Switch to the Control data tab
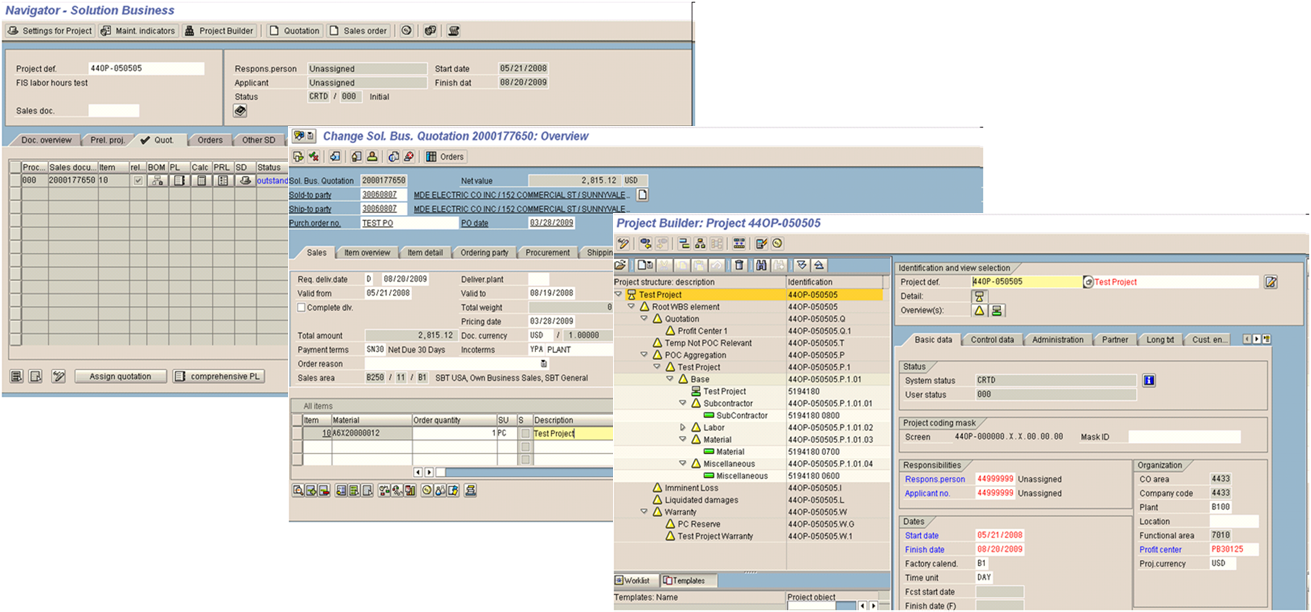This screenshot has width=1311, height=612. tap(992, 340)
